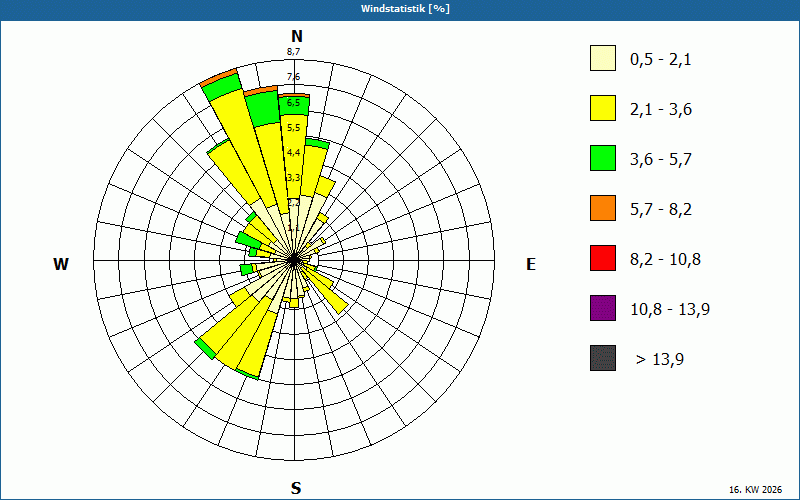This screenshot has width=800, height=500.
Task: Click the dark gray > 13,9 legend swatch
Action: click(603, 358)
